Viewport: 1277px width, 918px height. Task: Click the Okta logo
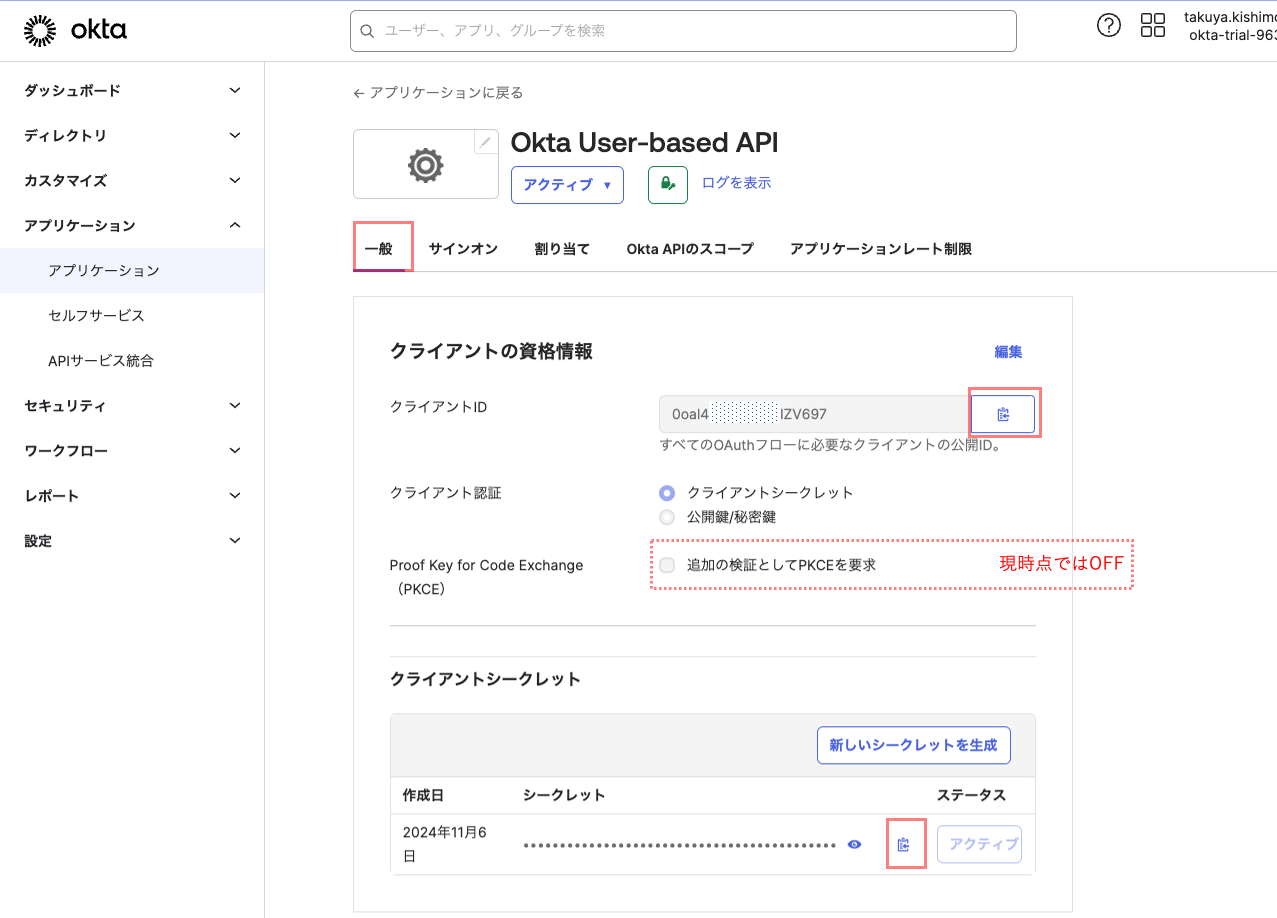click(x=76, y=31)
